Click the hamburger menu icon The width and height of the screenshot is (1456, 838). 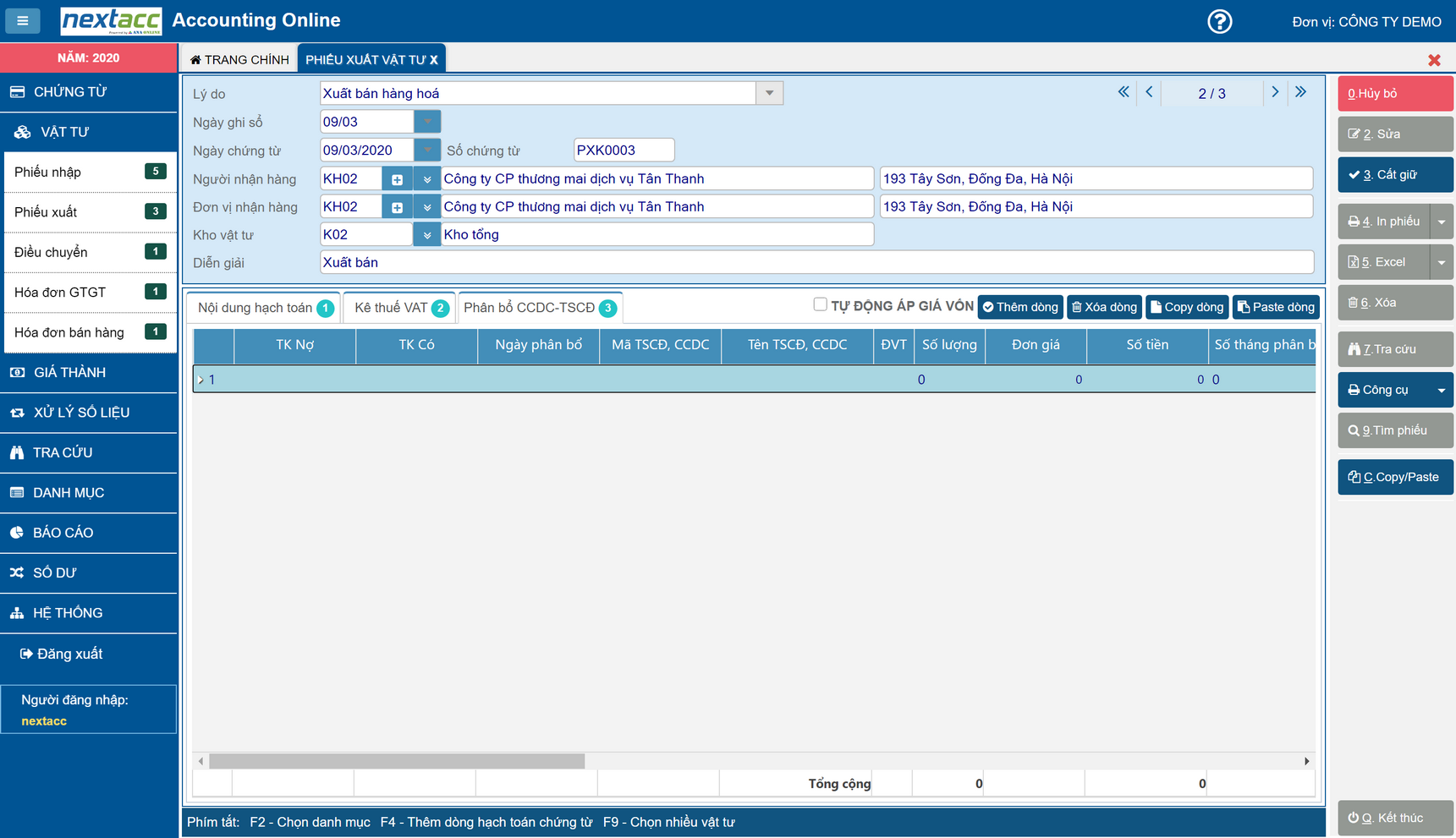click(x=23, y=20)
